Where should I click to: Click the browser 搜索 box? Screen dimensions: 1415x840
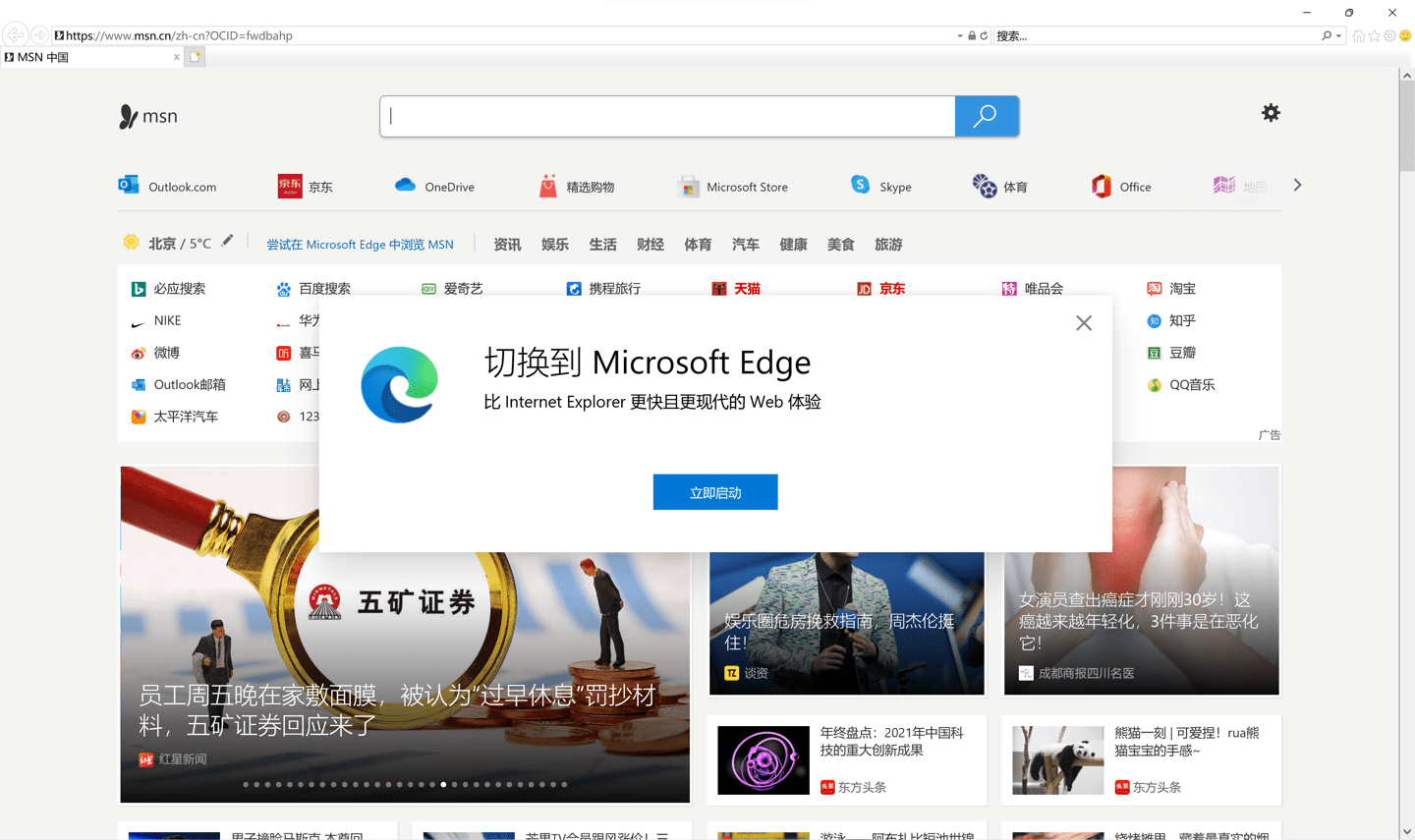(x=1156, y=35)
